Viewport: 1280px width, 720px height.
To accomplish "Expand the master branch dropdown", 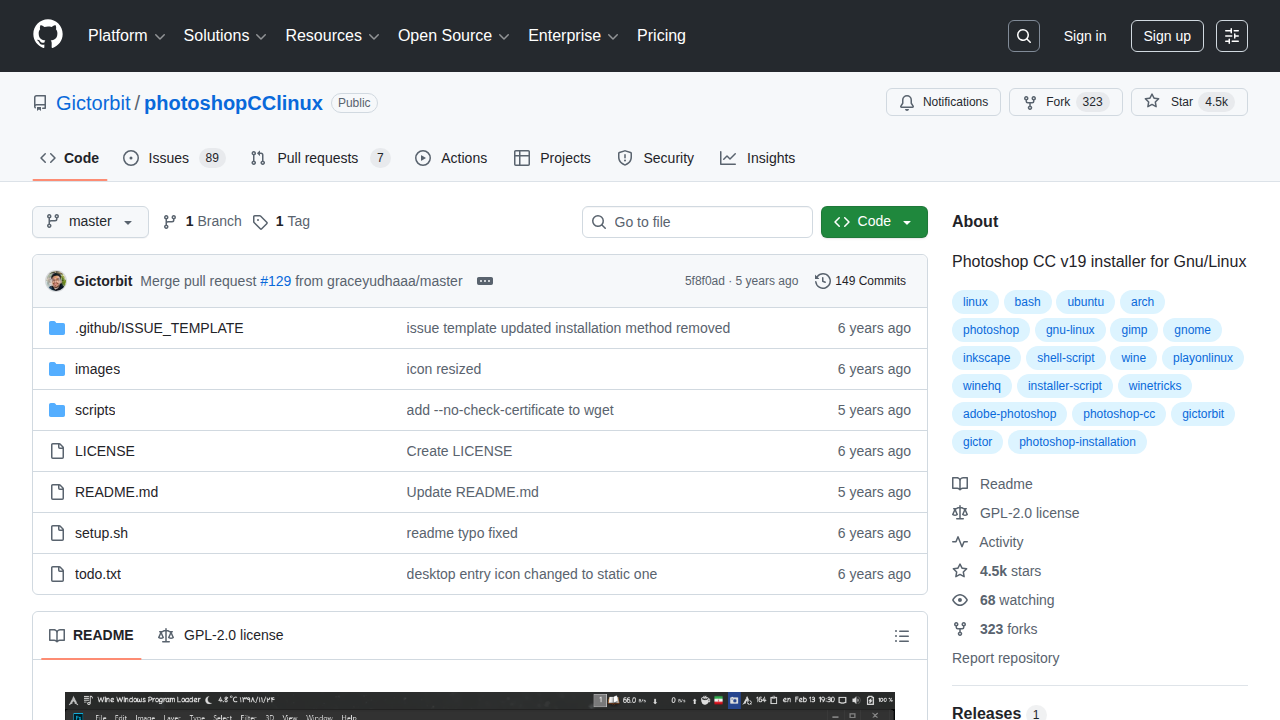I will [90, 221].
